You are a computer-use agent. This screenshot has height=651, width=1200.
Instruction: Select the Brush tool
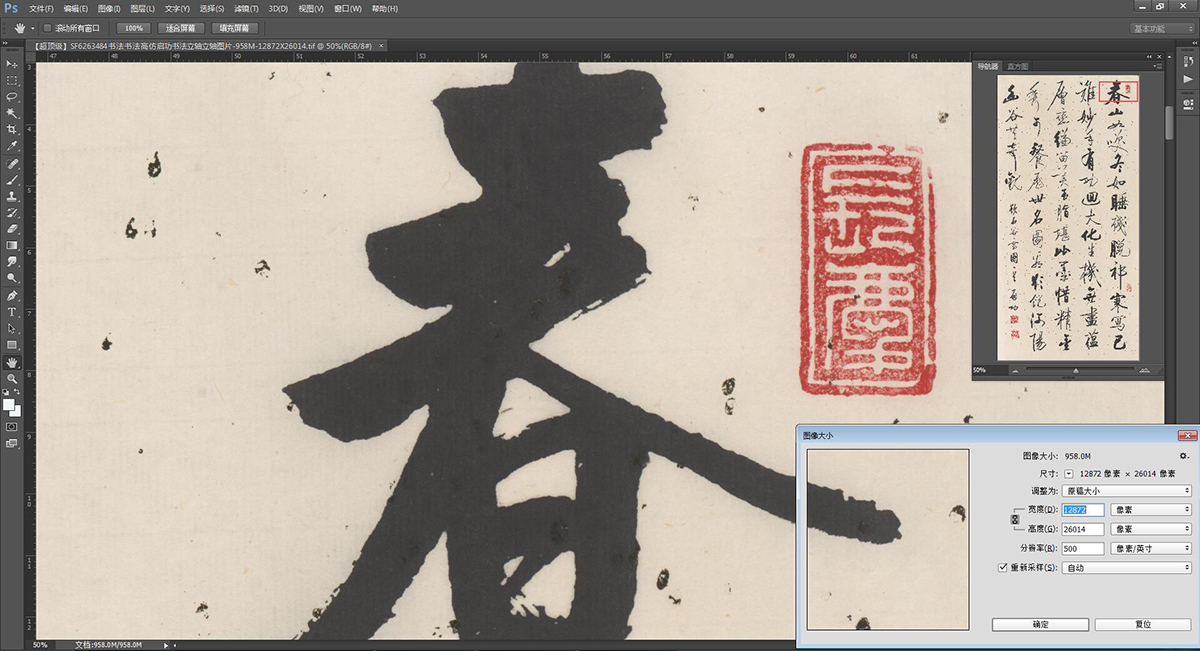(12, 180)
